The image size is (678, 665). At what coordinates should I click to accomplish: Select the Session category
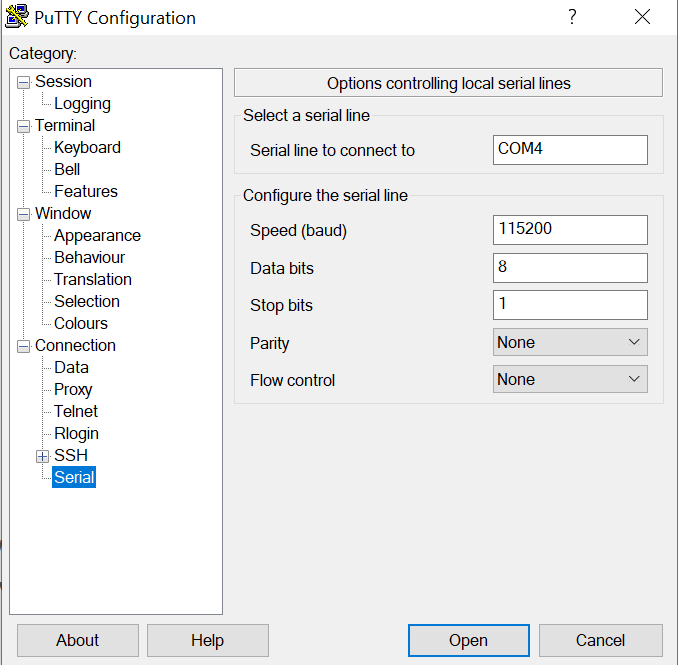tap(63, 81)
